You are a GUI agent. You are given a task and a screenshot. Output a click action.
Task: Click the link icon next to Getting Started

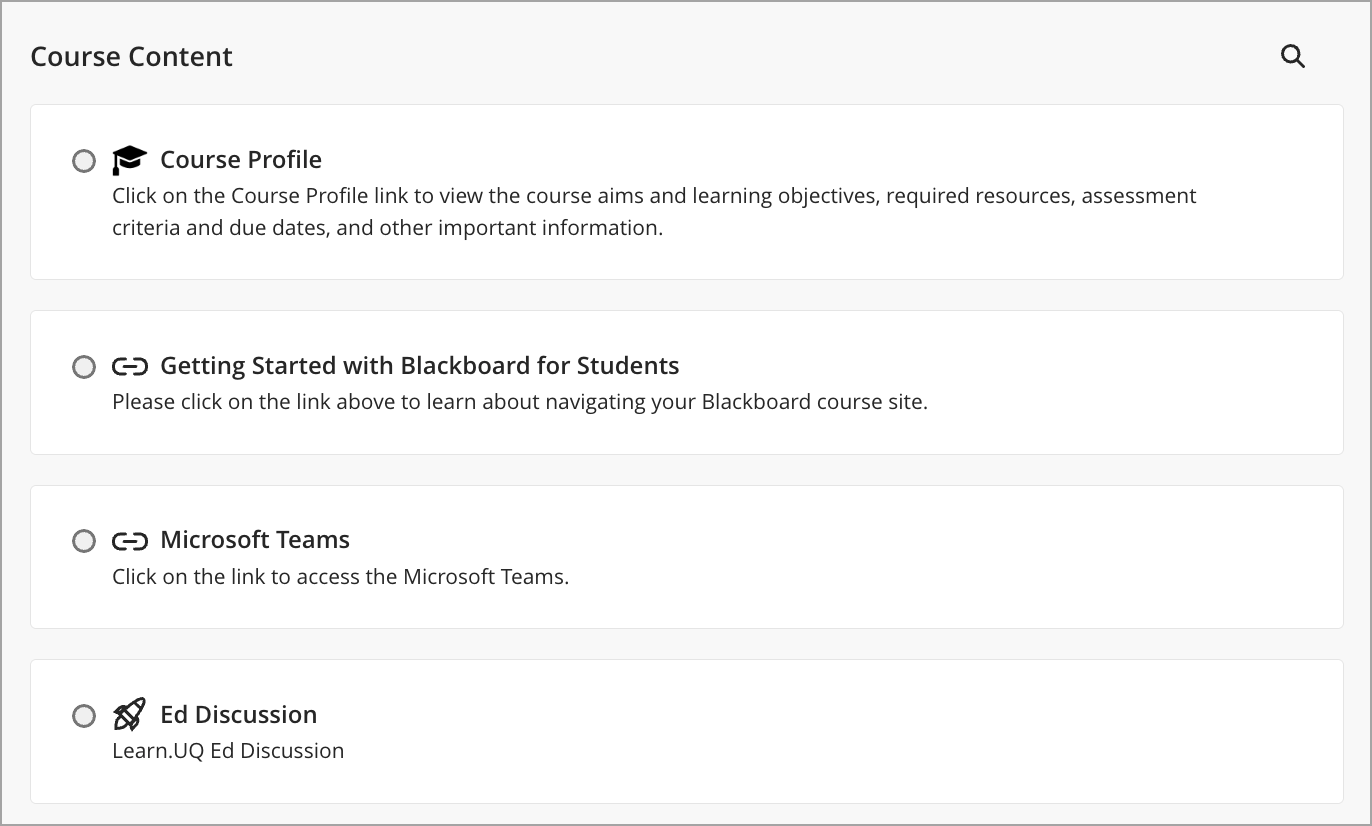[x=129, y=366]
